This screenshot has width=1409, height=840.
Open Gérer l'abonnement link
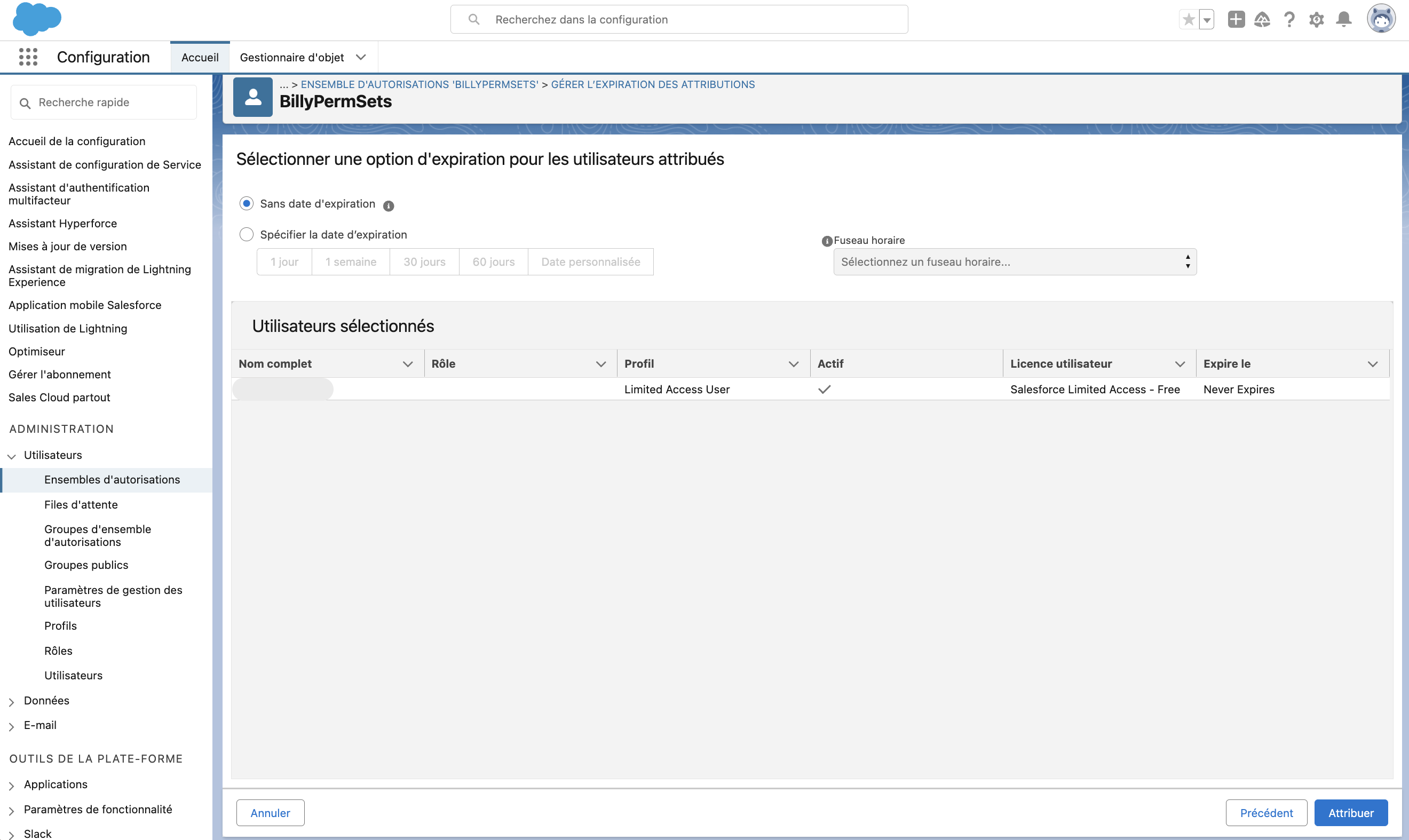click(x=59, y=375)
